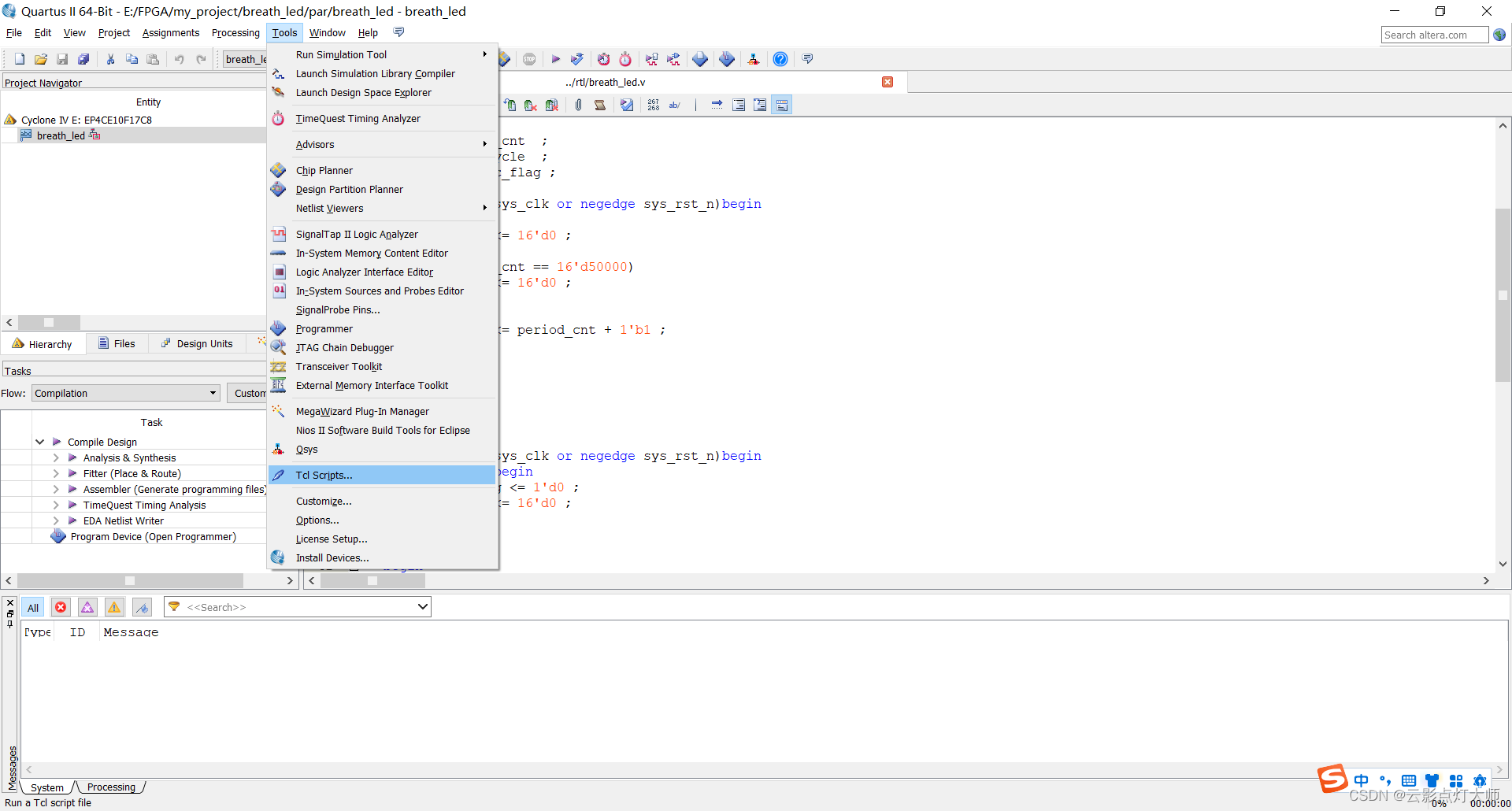Toggle line numbers display in editor toolbar
1512x811 pixels.
click(x=654, y=105)
